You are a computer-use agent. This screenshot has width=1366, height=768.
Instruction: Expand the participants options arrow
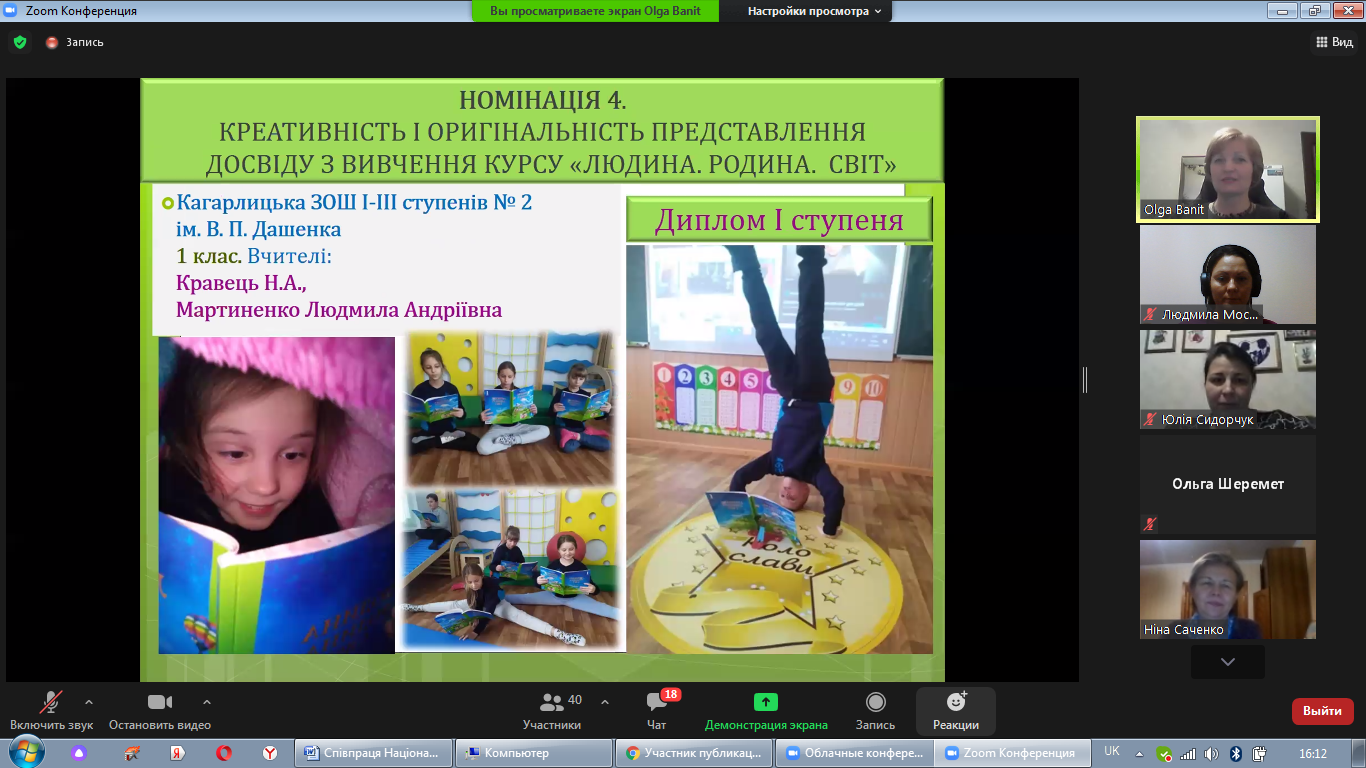[x=604, y=701]
